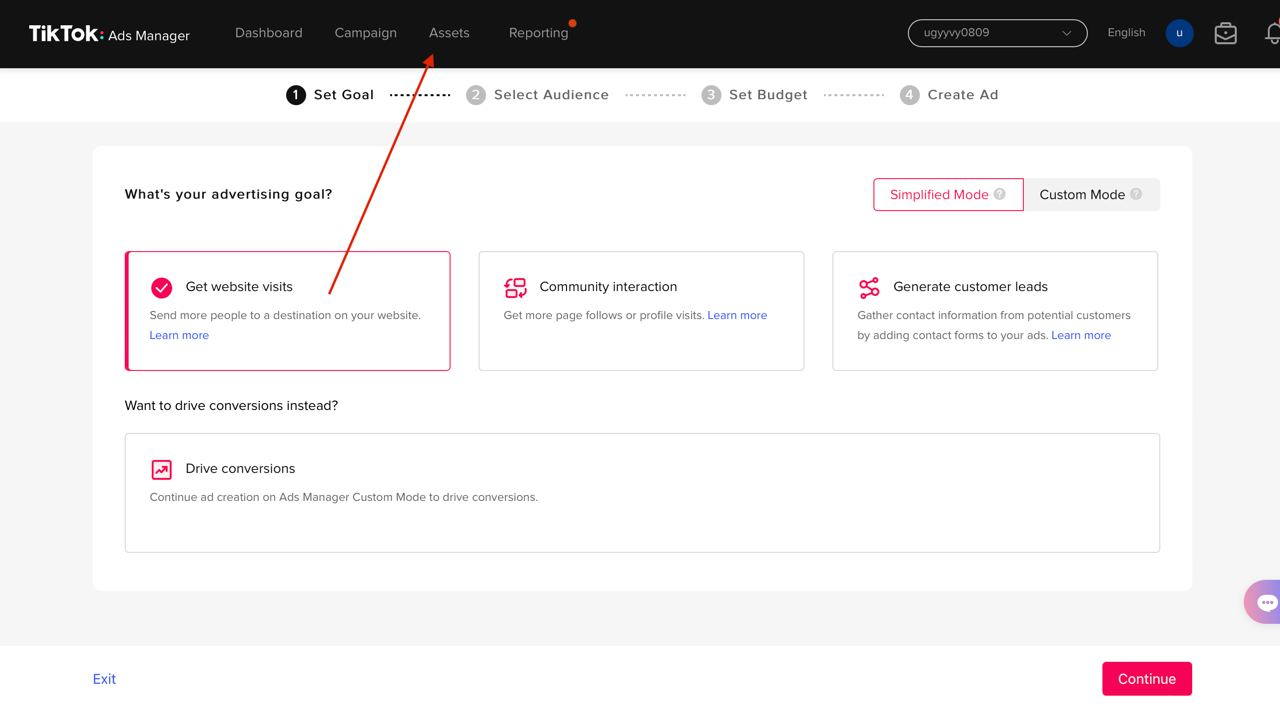Open the briefcase business center icon
Image resolution: width=1280 pixels, height=708 pixels.
1225,33
